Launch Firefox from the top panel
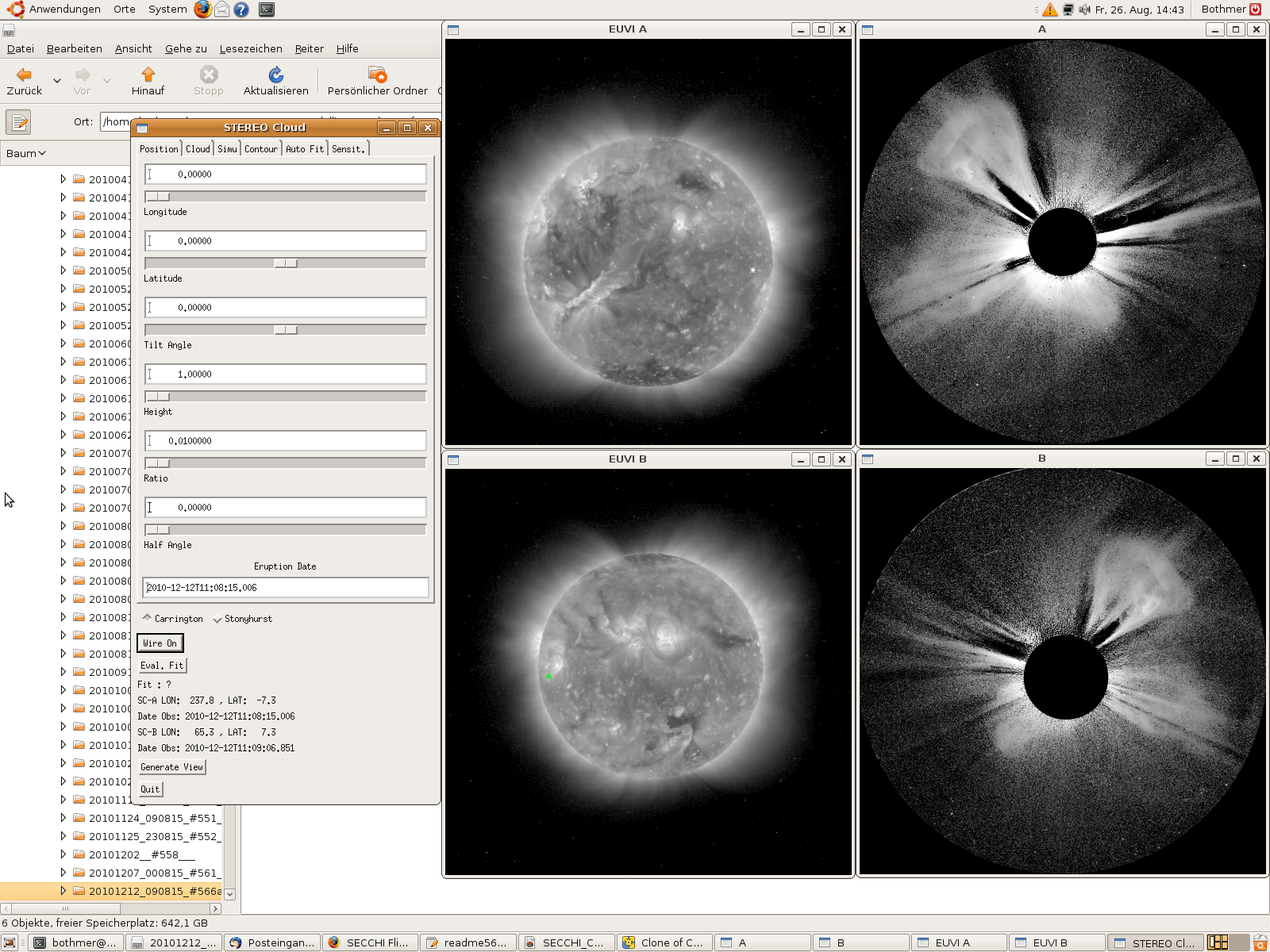This screenshot has height=952, width=1270. (203, 10)
